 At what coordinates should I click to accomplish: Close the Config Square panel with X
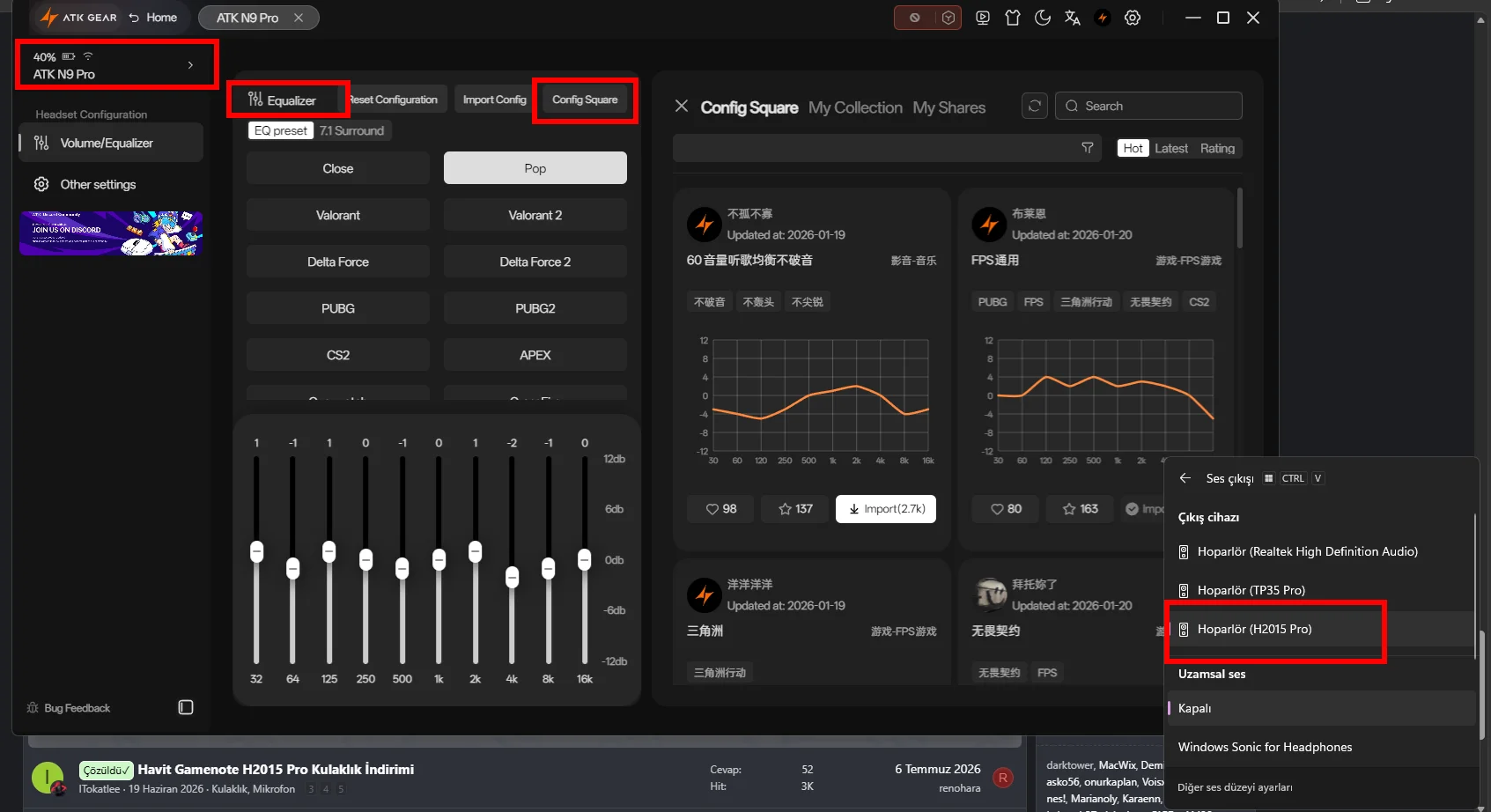point(682,107)
